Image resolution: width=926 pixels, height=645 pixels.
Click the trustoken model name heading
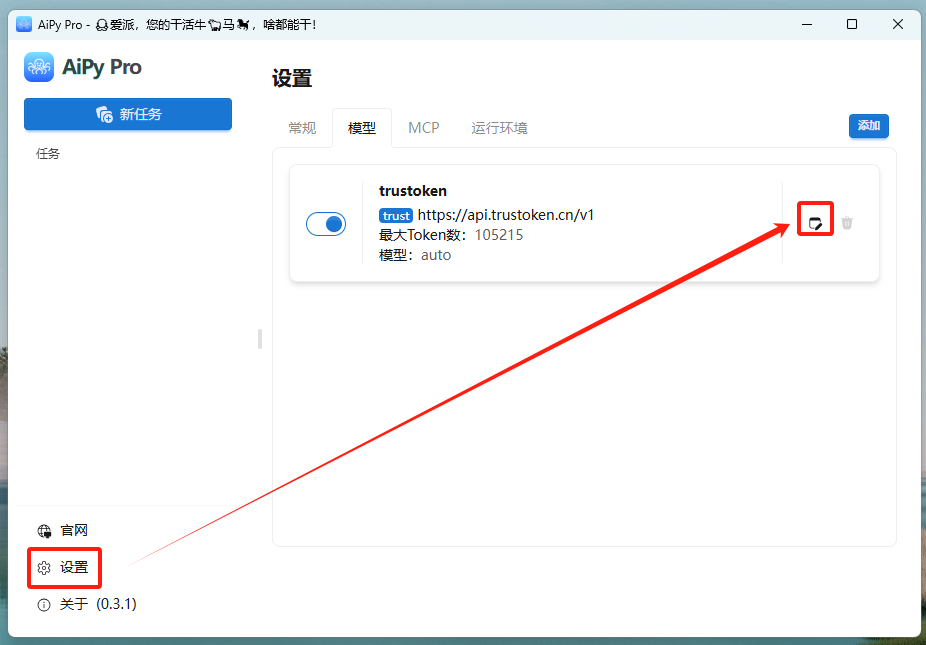point(413,191)
